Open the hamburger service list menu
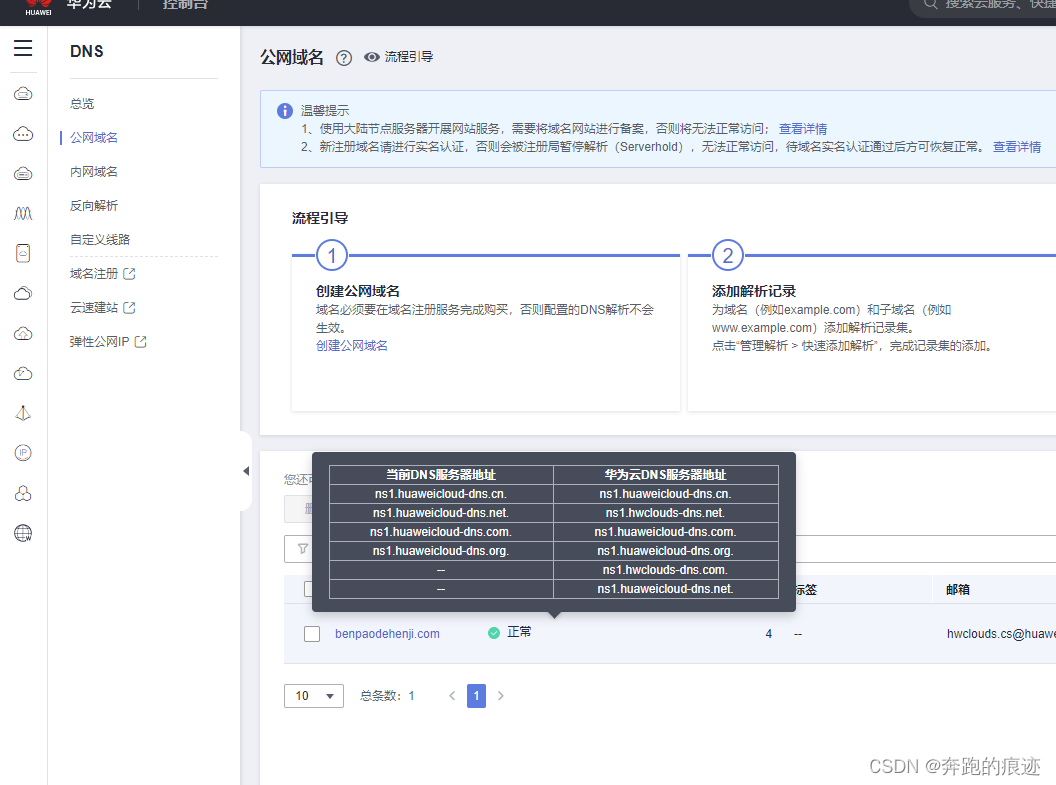 (23, 48)
